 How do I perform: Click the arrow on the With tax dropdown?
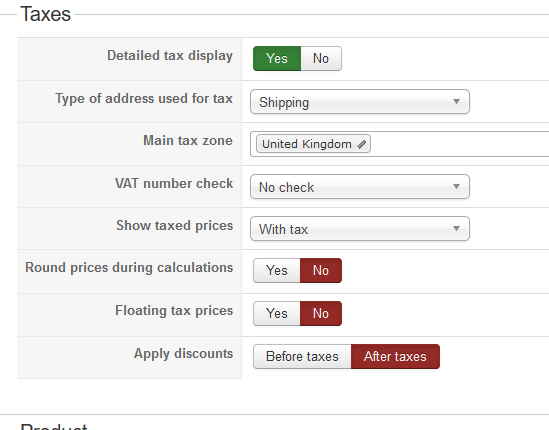pyautogui.click(x=456, y=228)
